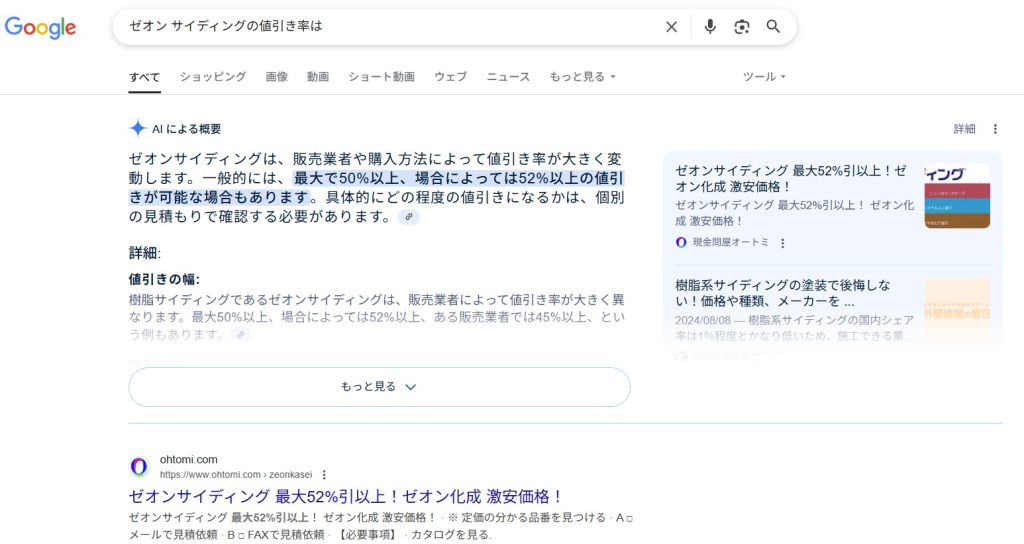
Task: Open the ニュース tab
Action: [508, 76]
